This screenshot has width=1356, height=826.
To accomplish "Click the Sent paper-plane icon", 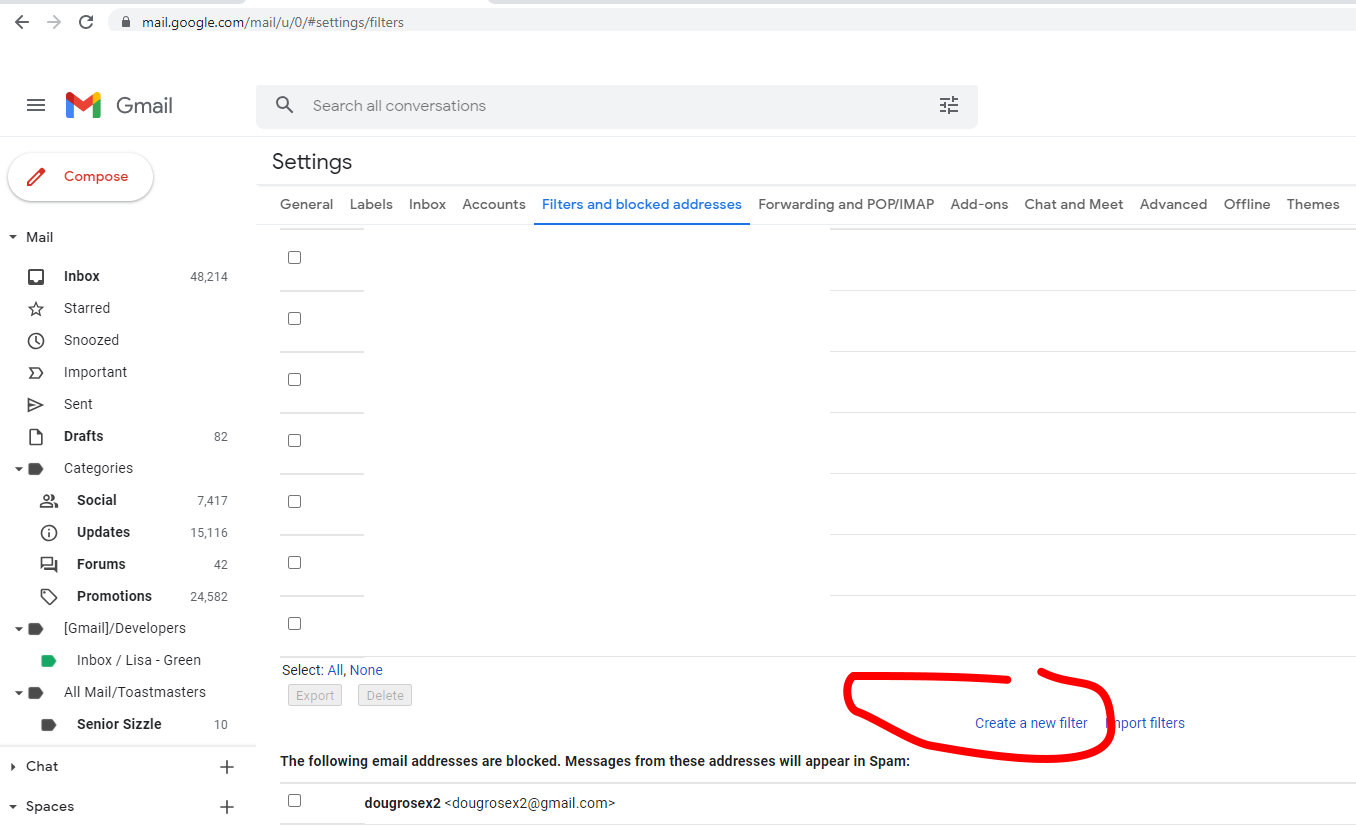I will (36, 404).
